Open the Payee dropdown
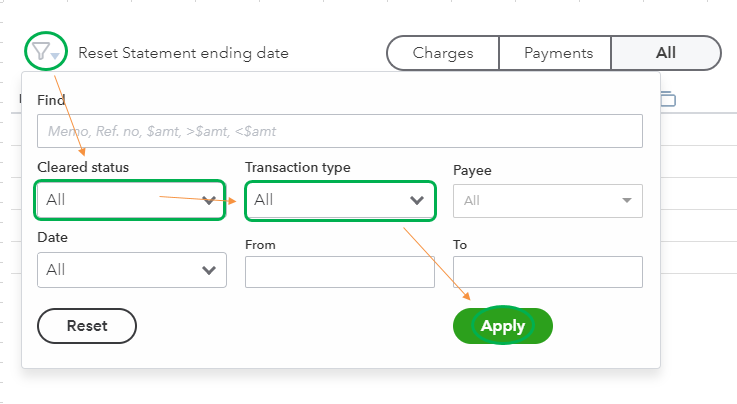Image resolution: width=737 pixels, height=404 pixels. [x=547, y=200]
